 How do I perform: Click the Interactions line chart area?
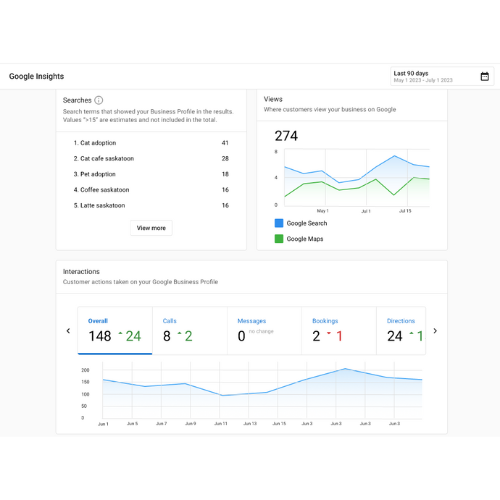[x=262, y=390]
